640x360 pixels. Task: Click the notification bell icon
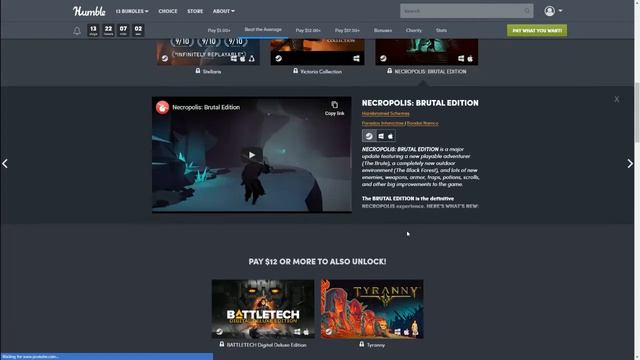pyautogui.click(x=77, y=31)
